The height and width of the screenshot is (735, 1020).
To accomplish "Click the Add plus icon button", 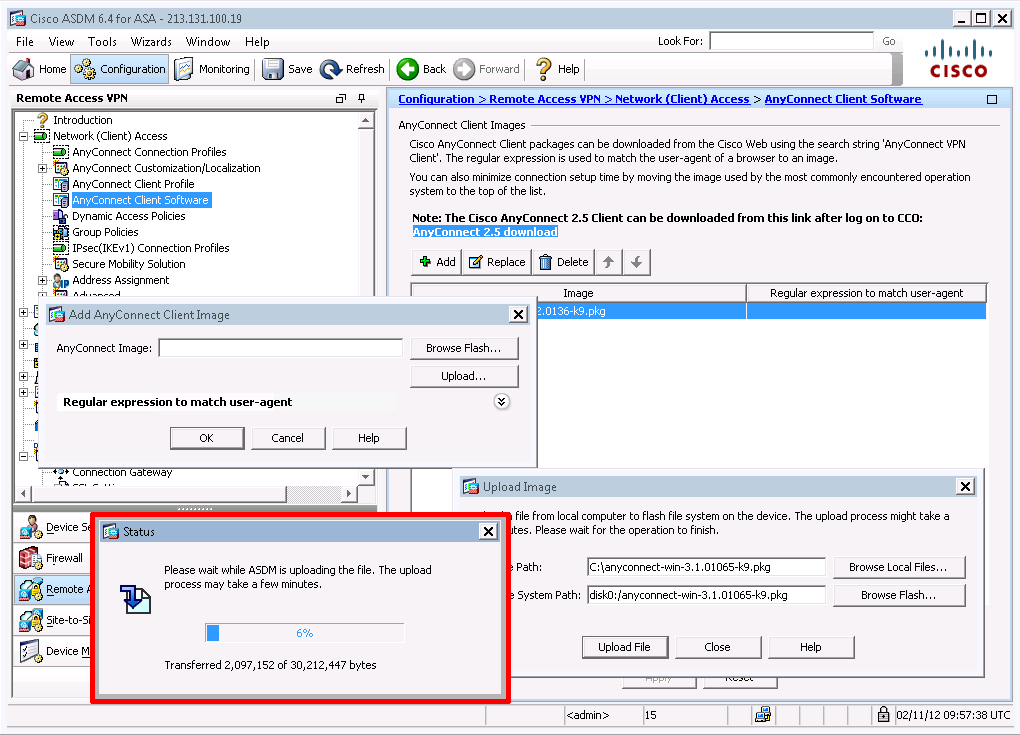I will (x=437, y=262).
